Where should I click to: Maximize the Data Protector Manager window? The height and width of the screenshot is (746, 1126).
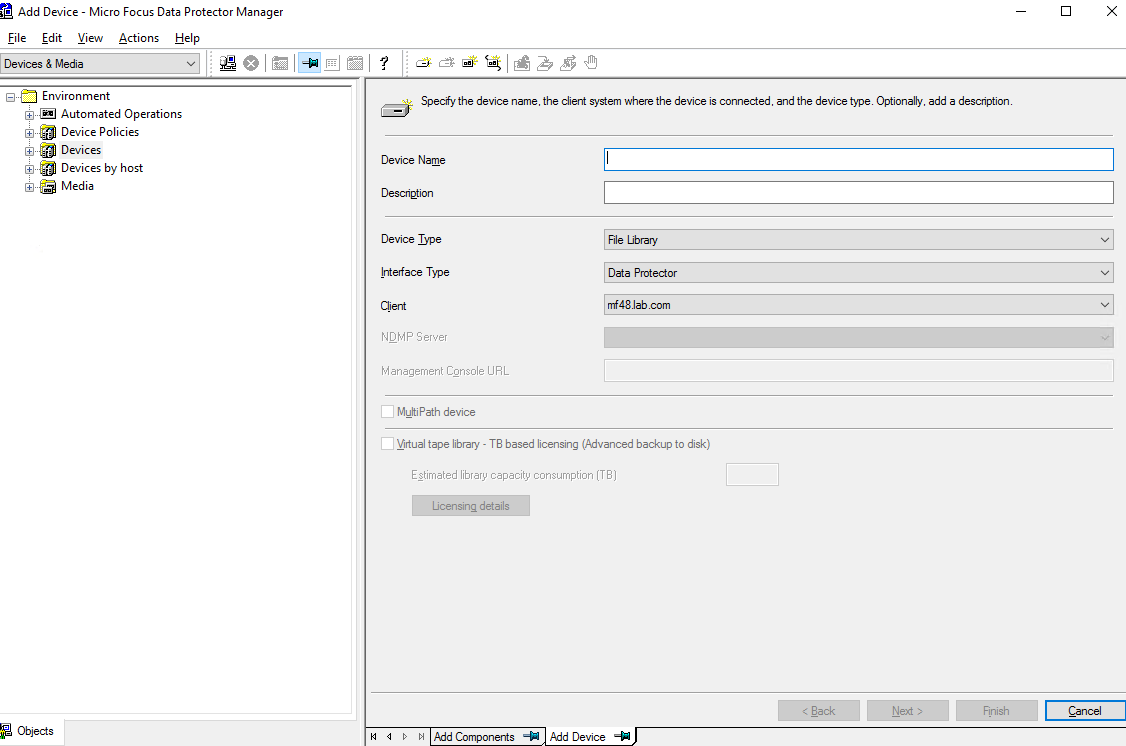click(x=1066, y=11)
